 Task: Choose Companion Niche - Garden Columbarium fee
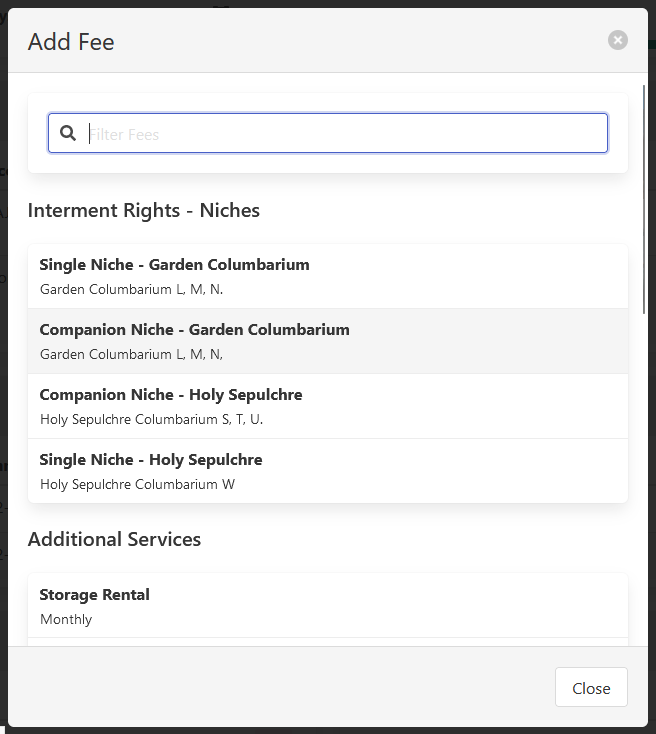point(194,330)
